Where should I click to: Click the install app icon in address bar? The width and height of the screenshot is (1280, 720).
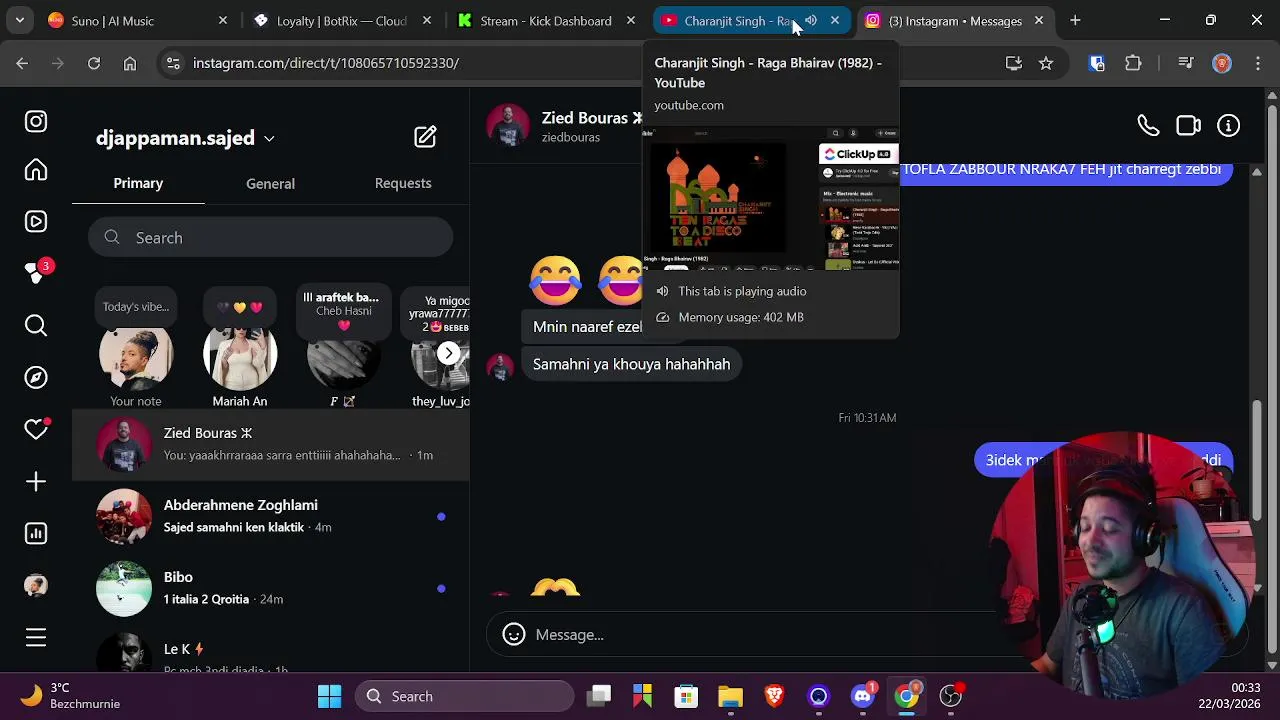coord(1014,63)
